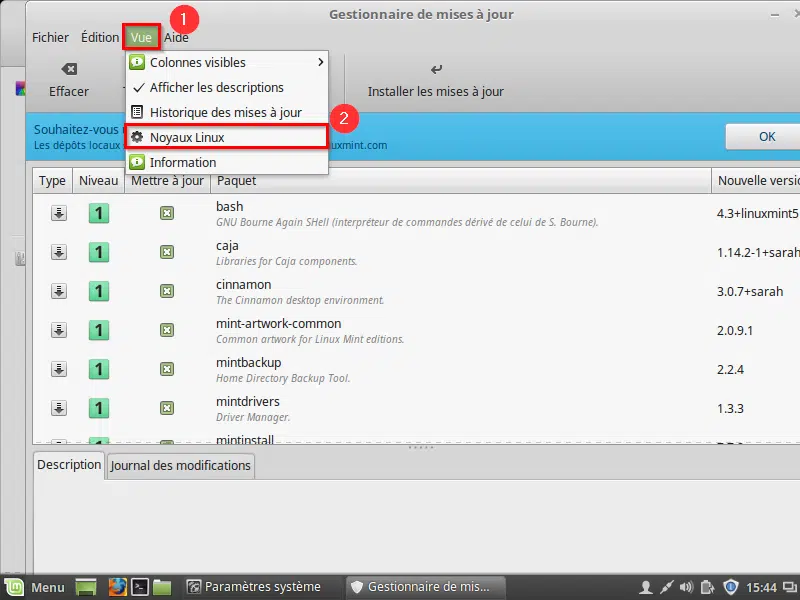
Task: Click the user tray icon
Action: pos(645,587)
